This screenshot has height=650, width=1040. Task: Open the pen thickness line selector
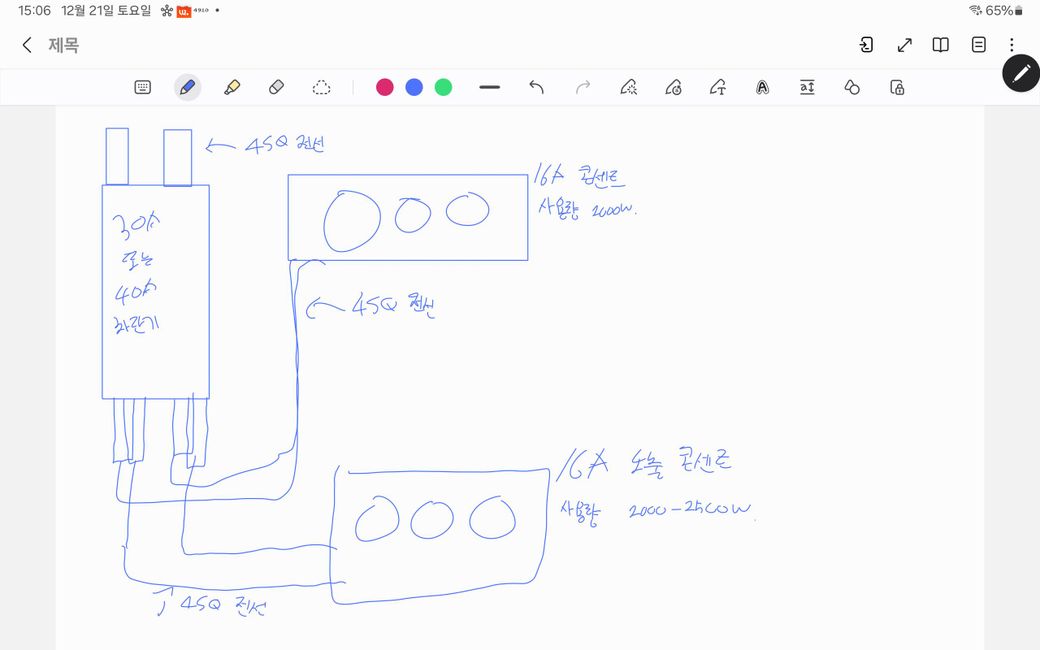pyautogui.click(x=489, y=87)
